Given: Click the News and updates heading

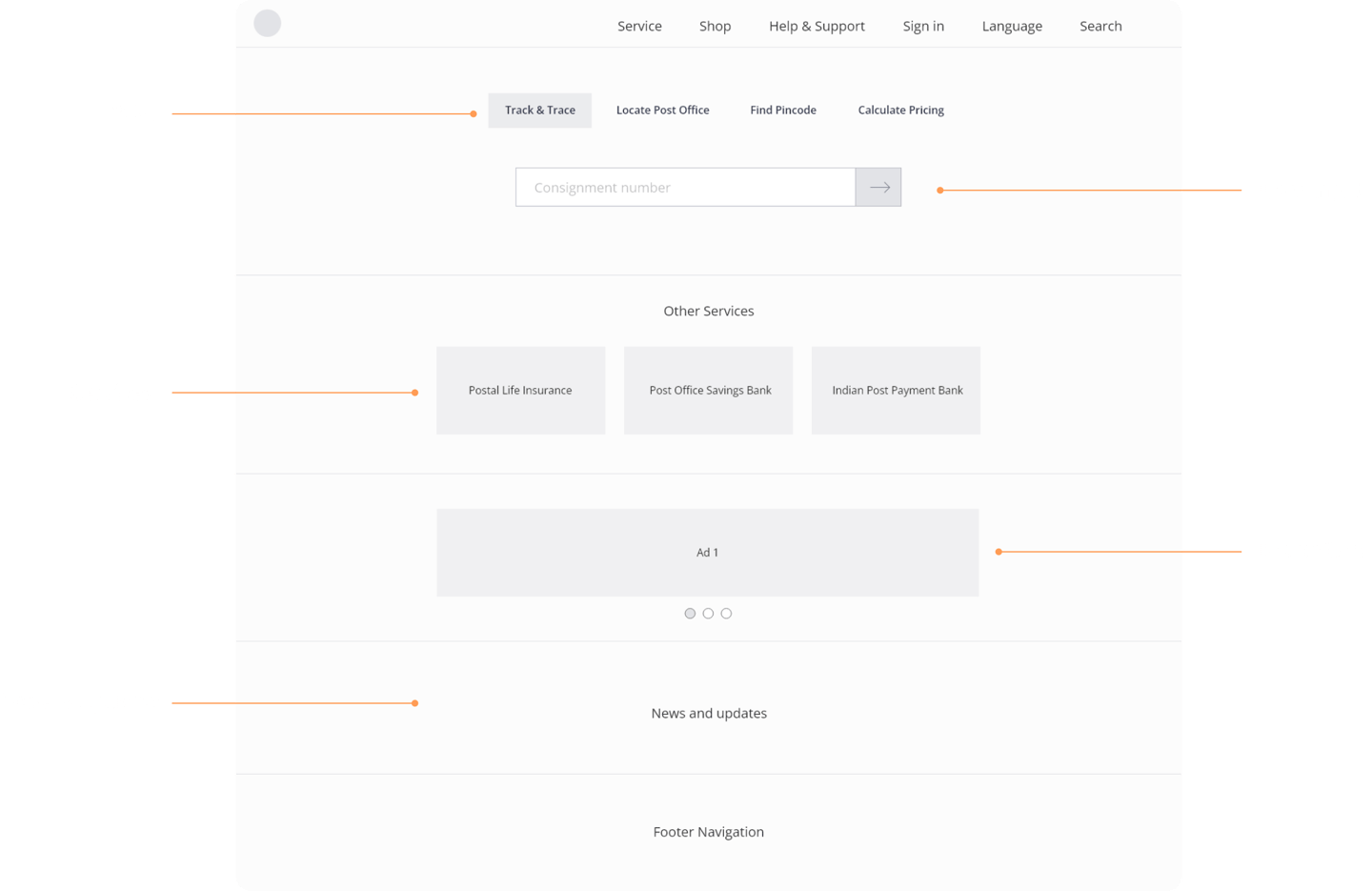Looking at the screenshot, I should pos(709,713).
